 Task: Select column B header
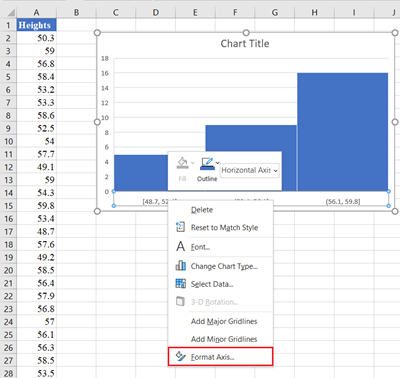tap(76, 13)
